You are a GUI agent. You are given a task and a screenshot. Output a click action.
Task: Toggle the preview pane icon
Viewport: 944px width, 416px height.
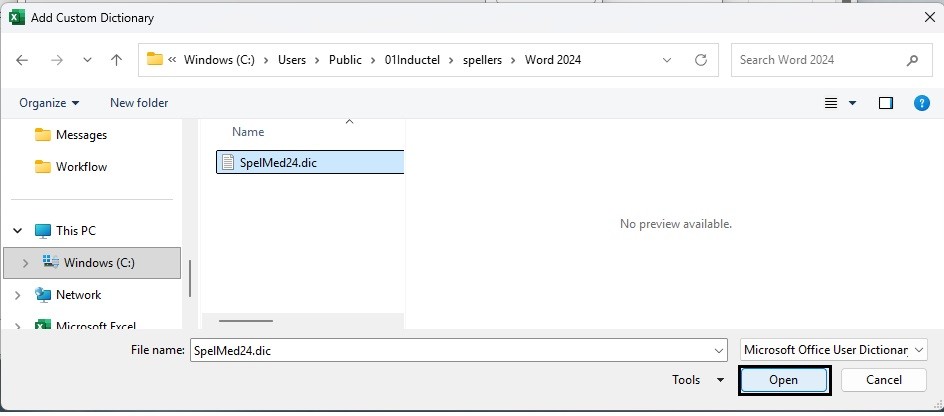tap(885, 103)
